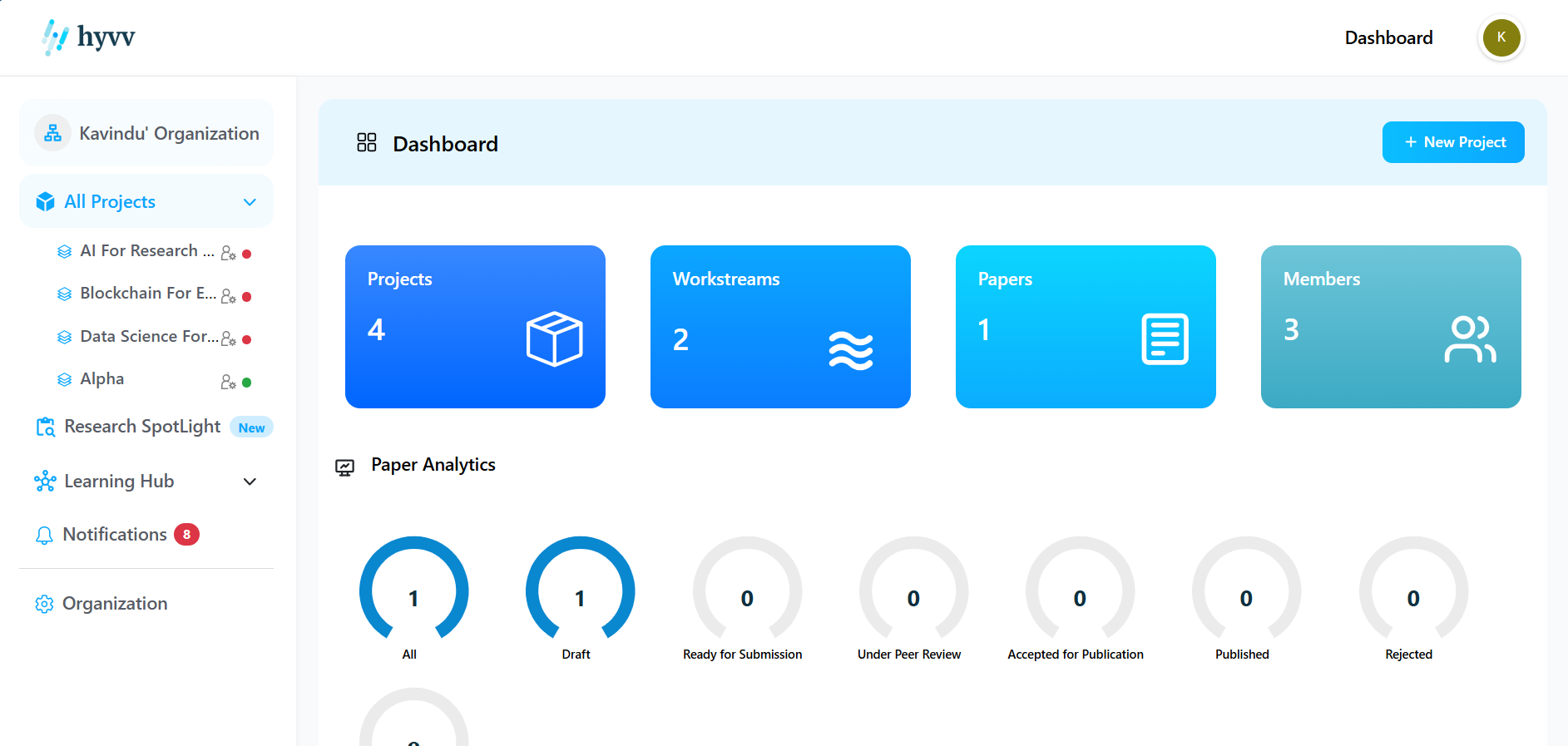Click the Kavindu' Organization hierarchy icon
The width and height of the screenshot is (1568, 746).
click(52, 133)
